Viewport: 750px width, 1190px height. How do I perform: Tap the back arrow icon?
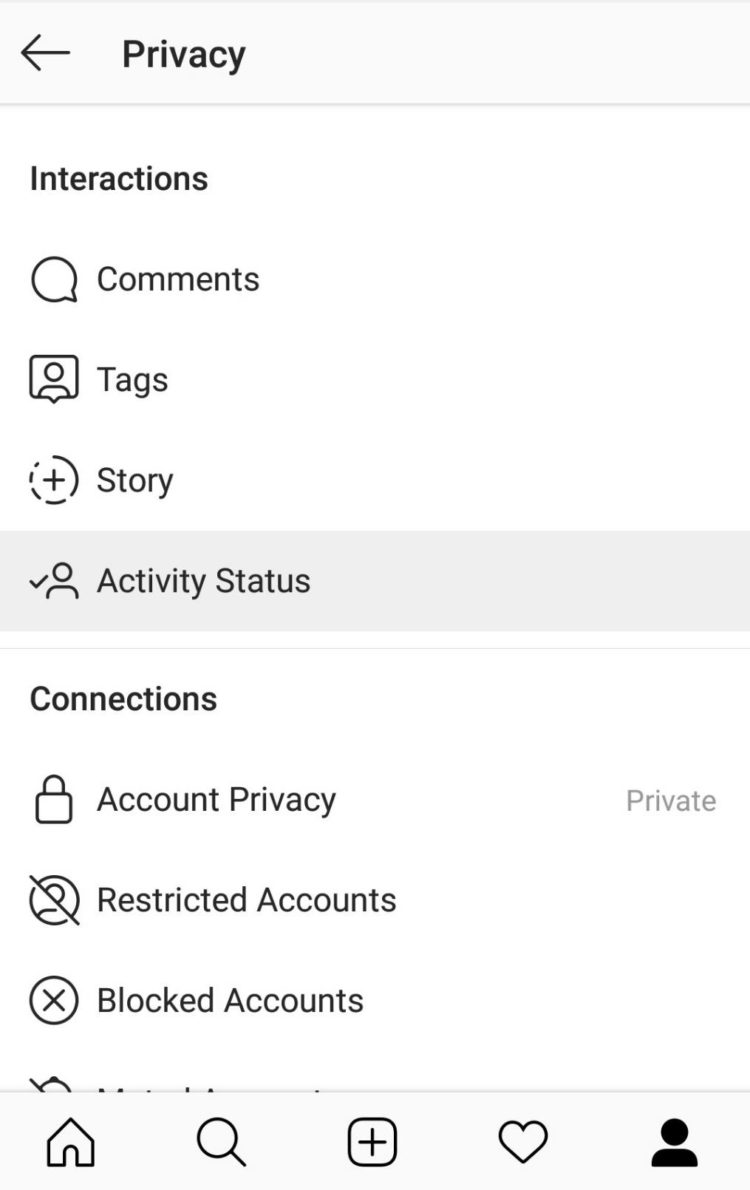45,53
